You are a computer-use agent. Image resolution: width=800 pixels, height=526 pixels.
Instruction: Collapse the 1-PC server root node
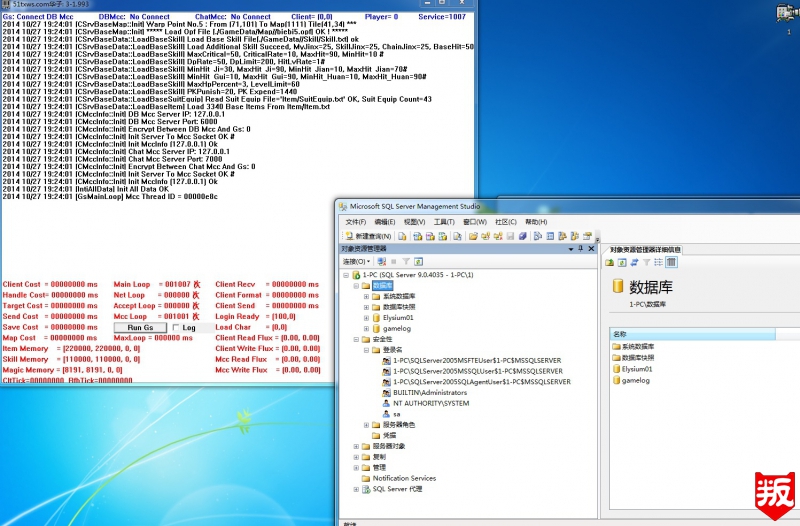tap(346, 275)
